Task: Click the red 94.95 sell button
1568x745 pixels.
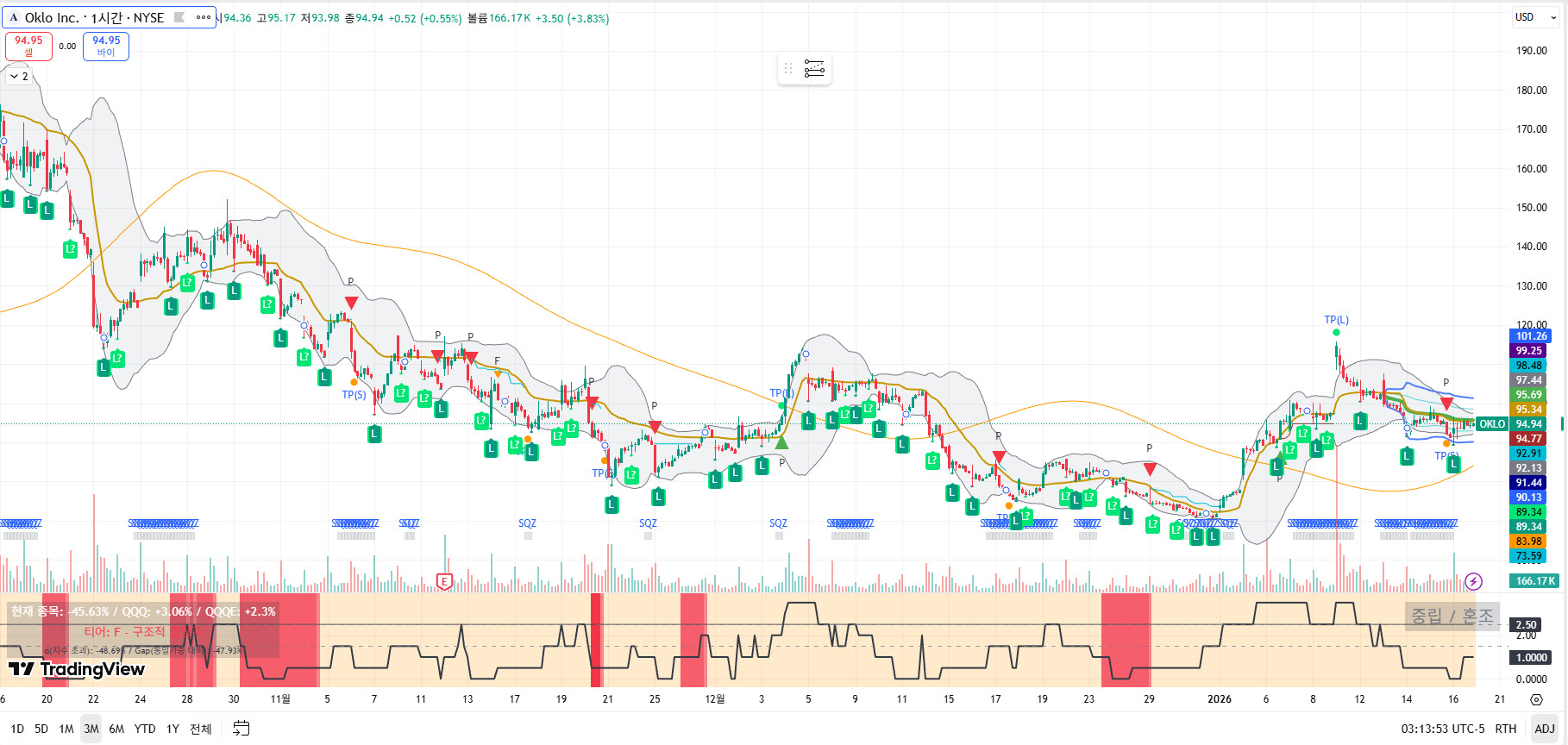Action: pos(28,46)
